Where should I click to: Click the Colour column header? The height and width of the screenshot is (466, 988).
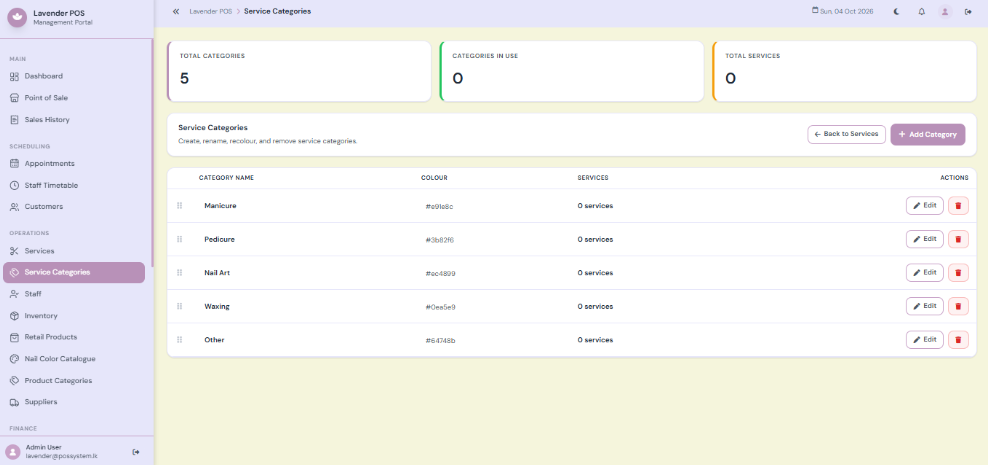click(434, 178)
